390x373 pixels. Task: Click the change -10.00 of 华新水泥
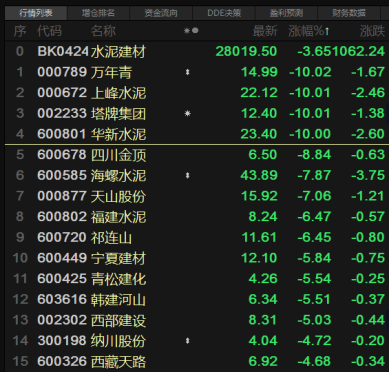point(310,134)
